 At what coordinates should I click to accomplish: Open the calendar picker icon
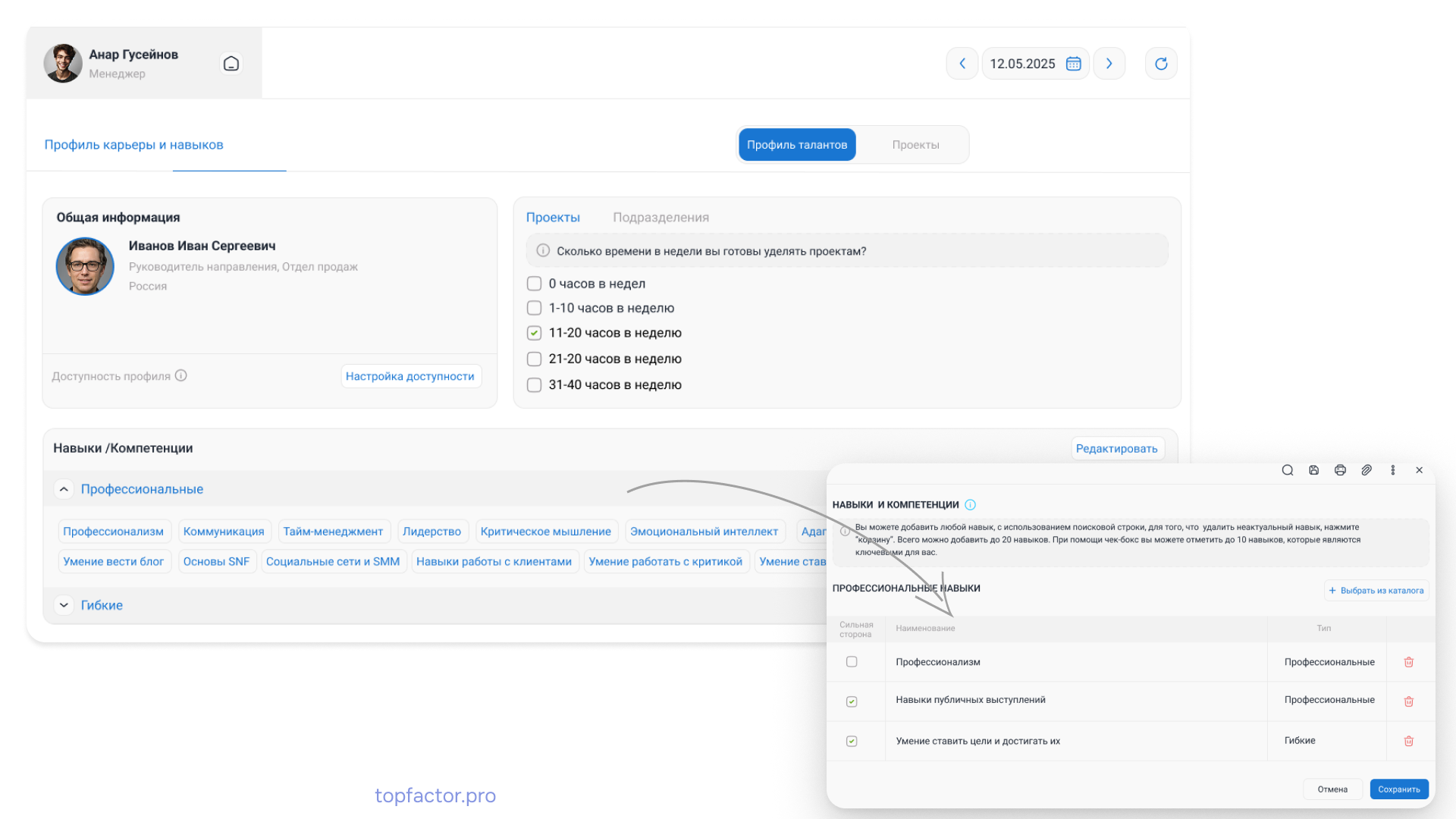1073,64
